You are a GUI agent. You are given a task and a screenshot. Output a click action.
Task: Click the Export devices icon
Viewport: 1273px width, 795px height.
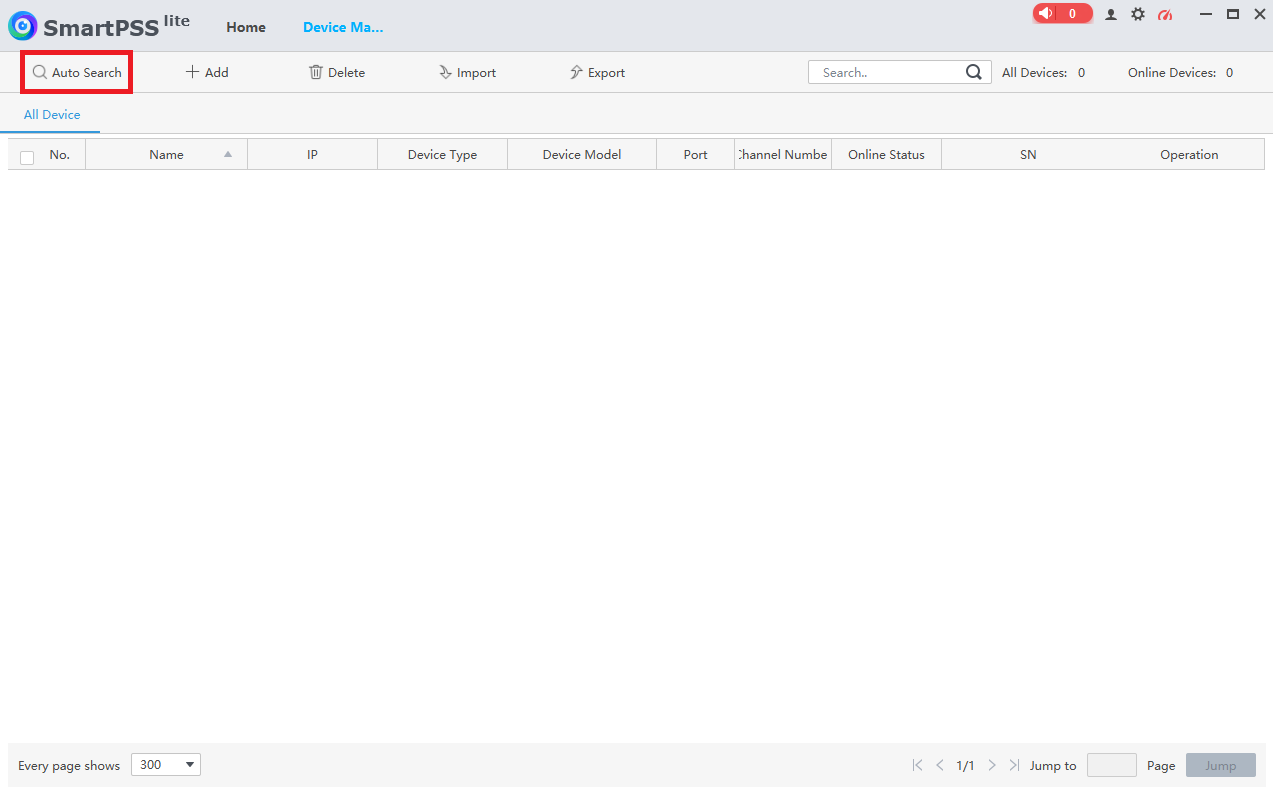click(x=577, y=72)
